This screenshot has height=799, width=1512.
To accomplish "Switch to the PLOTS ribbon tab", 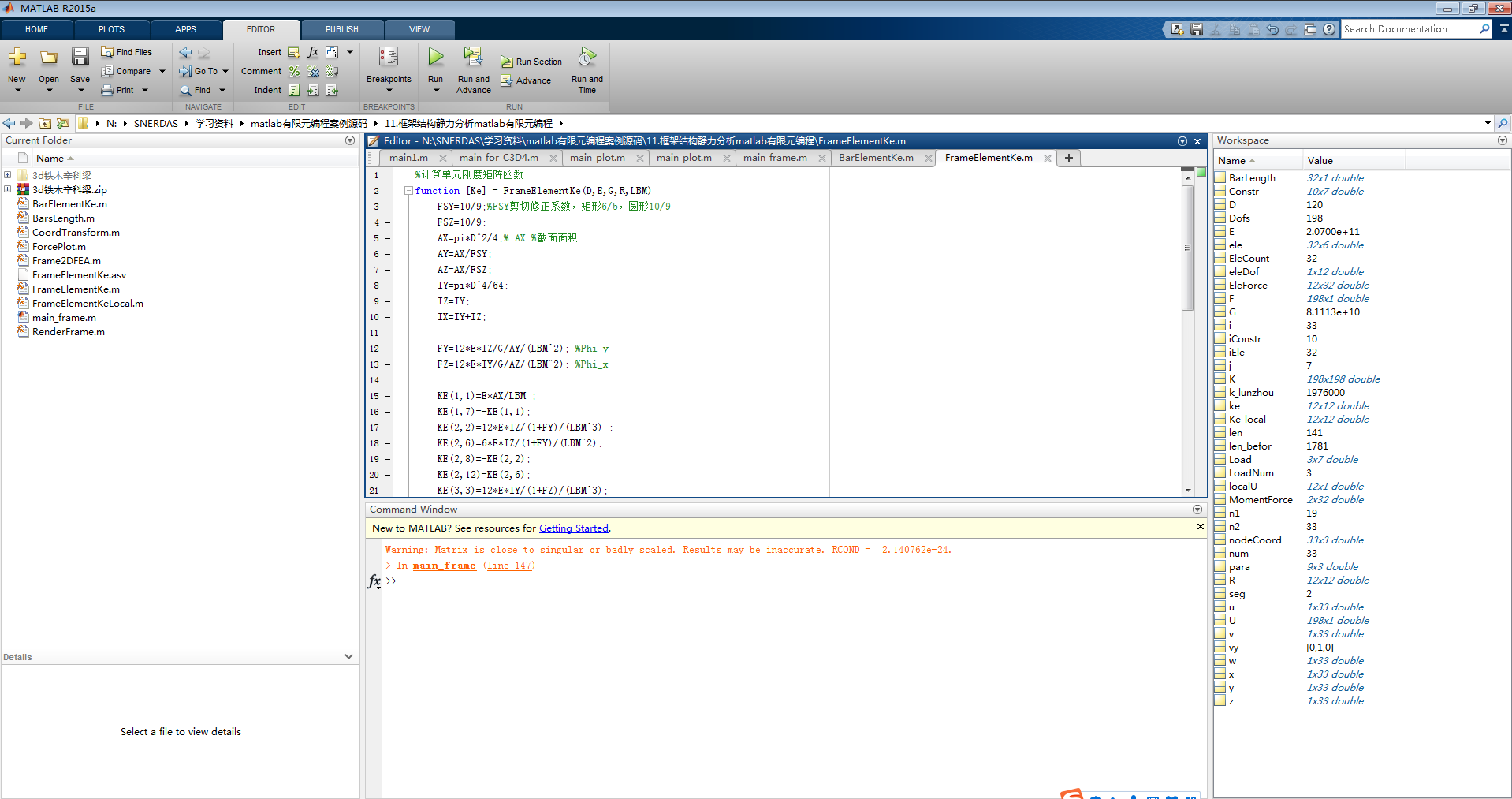I will point(111,29).
